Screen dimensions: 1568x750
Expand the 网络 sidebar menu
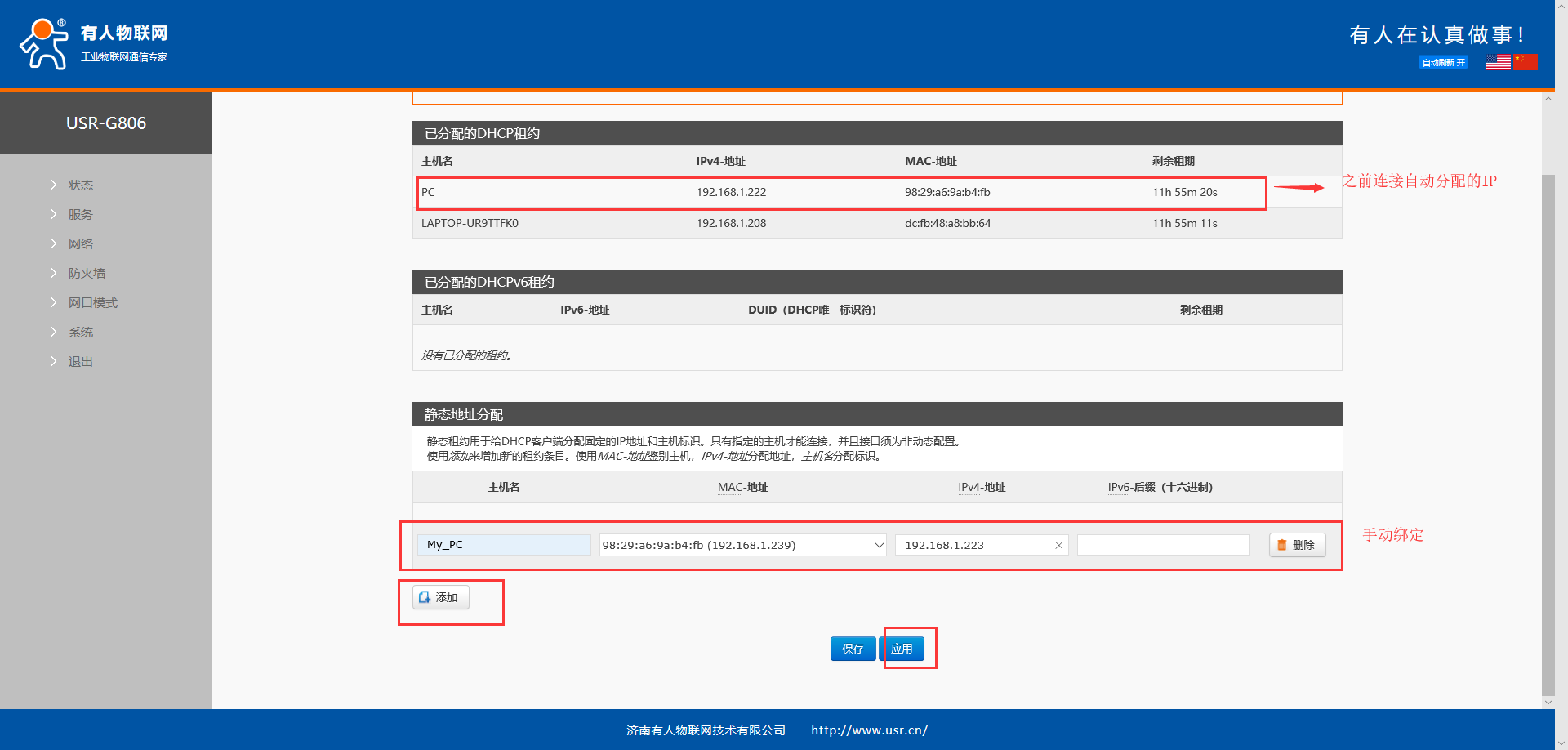pyautogui.click(x=80, y=244)
